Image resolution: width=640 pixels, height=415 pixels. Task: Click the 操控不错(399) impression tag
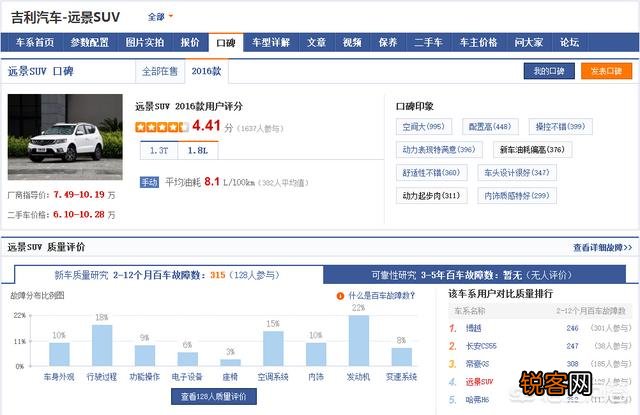coord(560,126)
